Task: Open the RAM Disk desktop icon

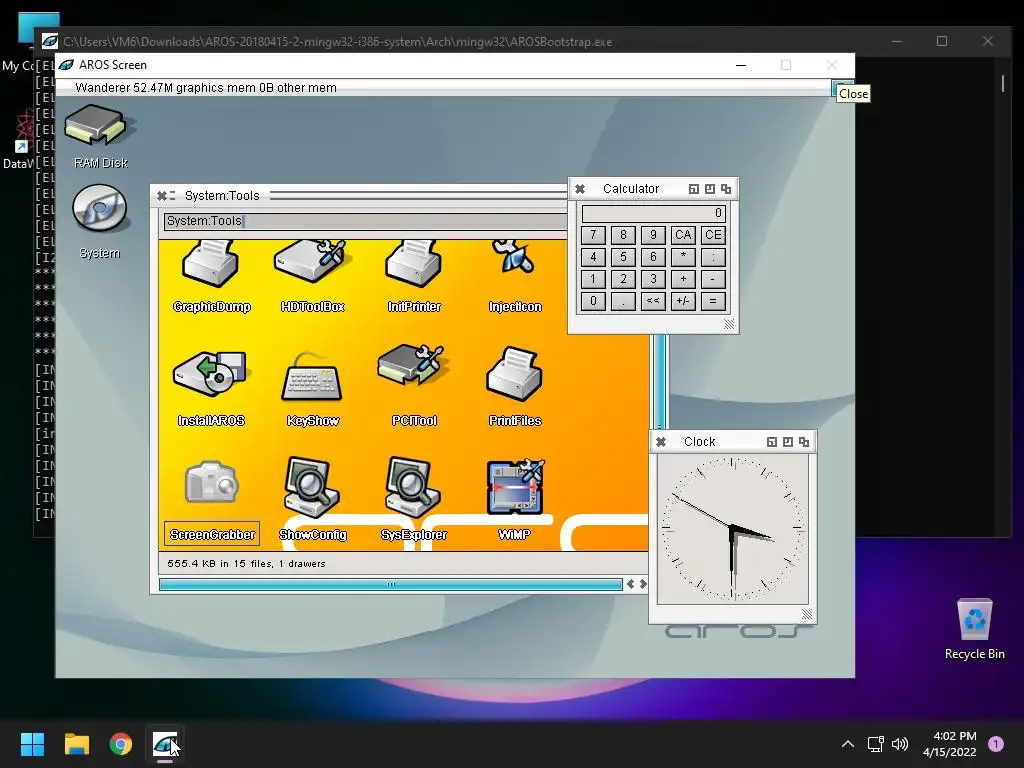Action: point(100,136)
